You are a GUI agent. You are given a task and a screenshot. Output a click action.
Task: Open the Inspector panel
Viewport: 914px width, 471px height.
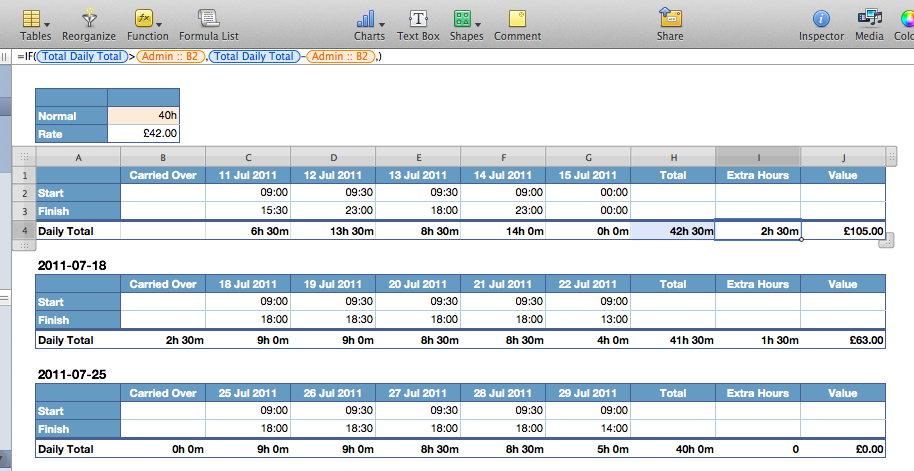coord(821,19)
